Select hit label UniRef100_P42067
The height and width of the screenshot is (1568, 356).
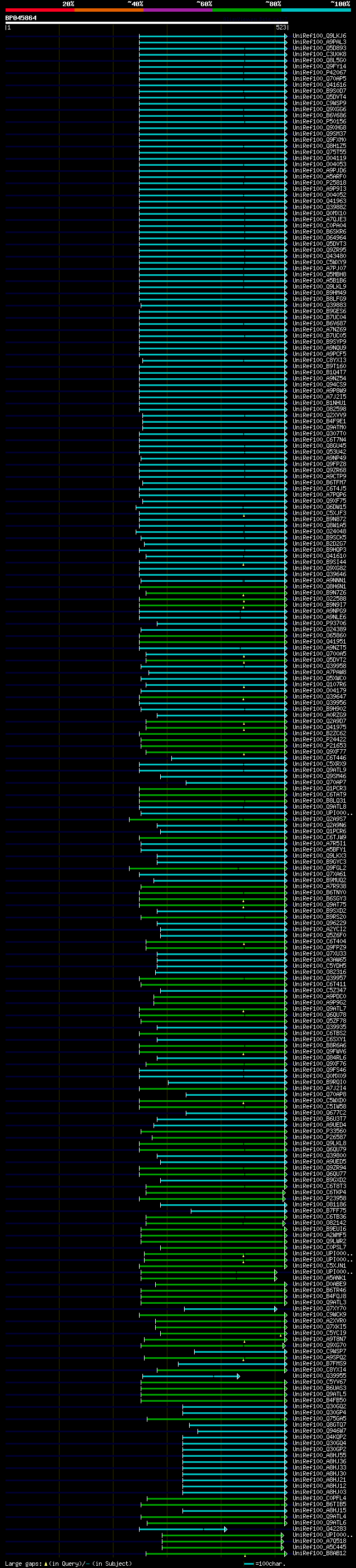(x=319, y=72)
